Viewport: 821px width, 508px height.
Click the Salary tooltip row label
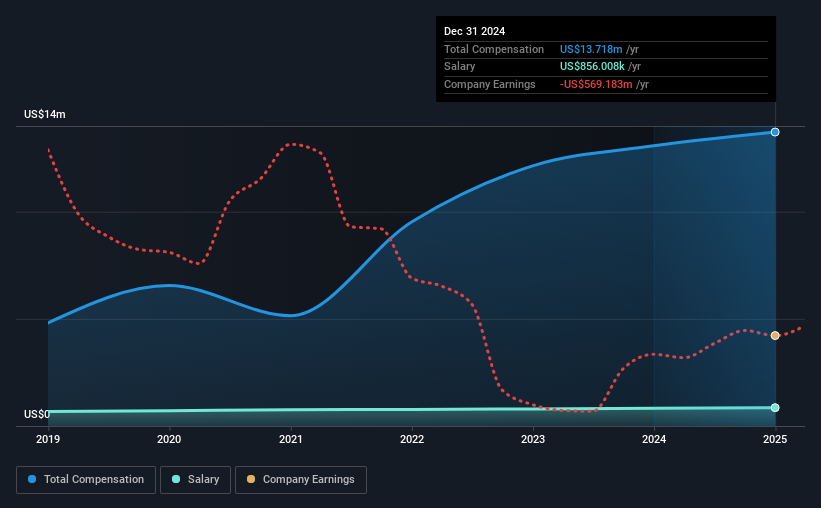click(x=460, y=67)
